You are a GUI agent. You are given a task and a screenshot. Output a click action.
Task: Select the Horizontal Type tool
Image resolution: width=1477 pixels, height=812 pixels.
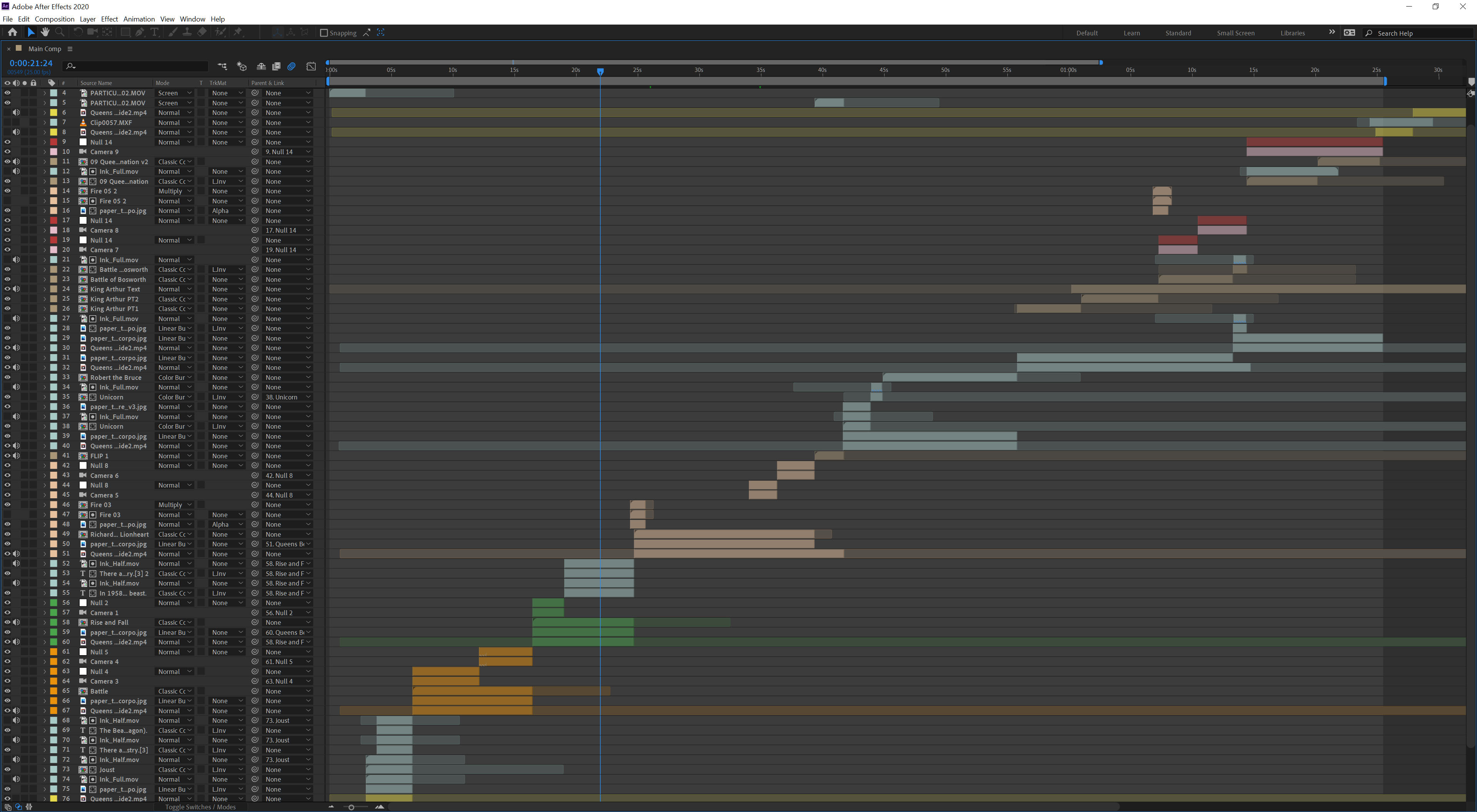[x=154, y=33]
